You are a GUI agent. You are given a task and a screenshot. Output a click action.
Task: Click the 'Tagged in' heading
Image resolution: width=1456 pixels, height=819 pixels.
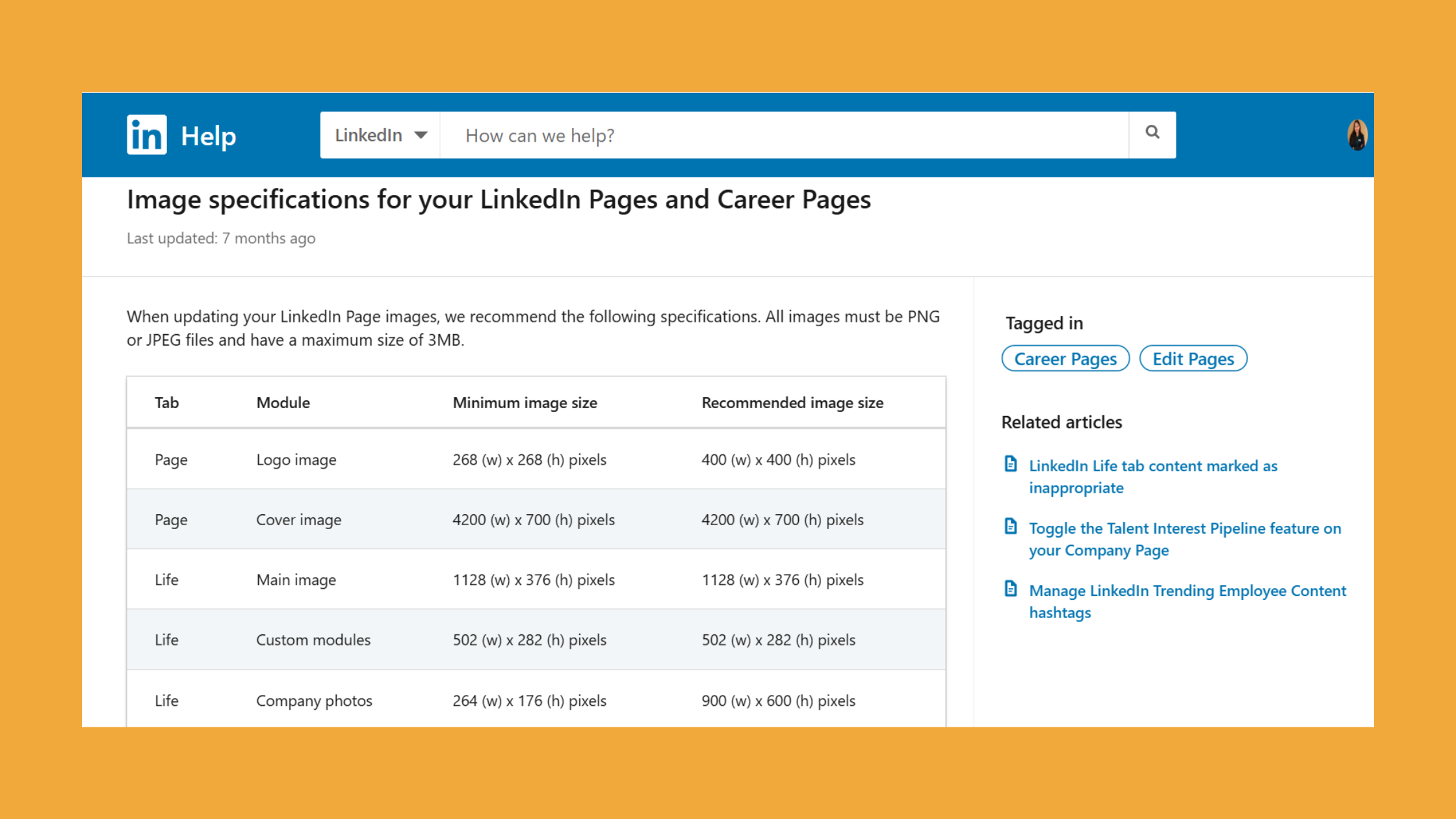pyautogui.click(x=1044, y=323)
